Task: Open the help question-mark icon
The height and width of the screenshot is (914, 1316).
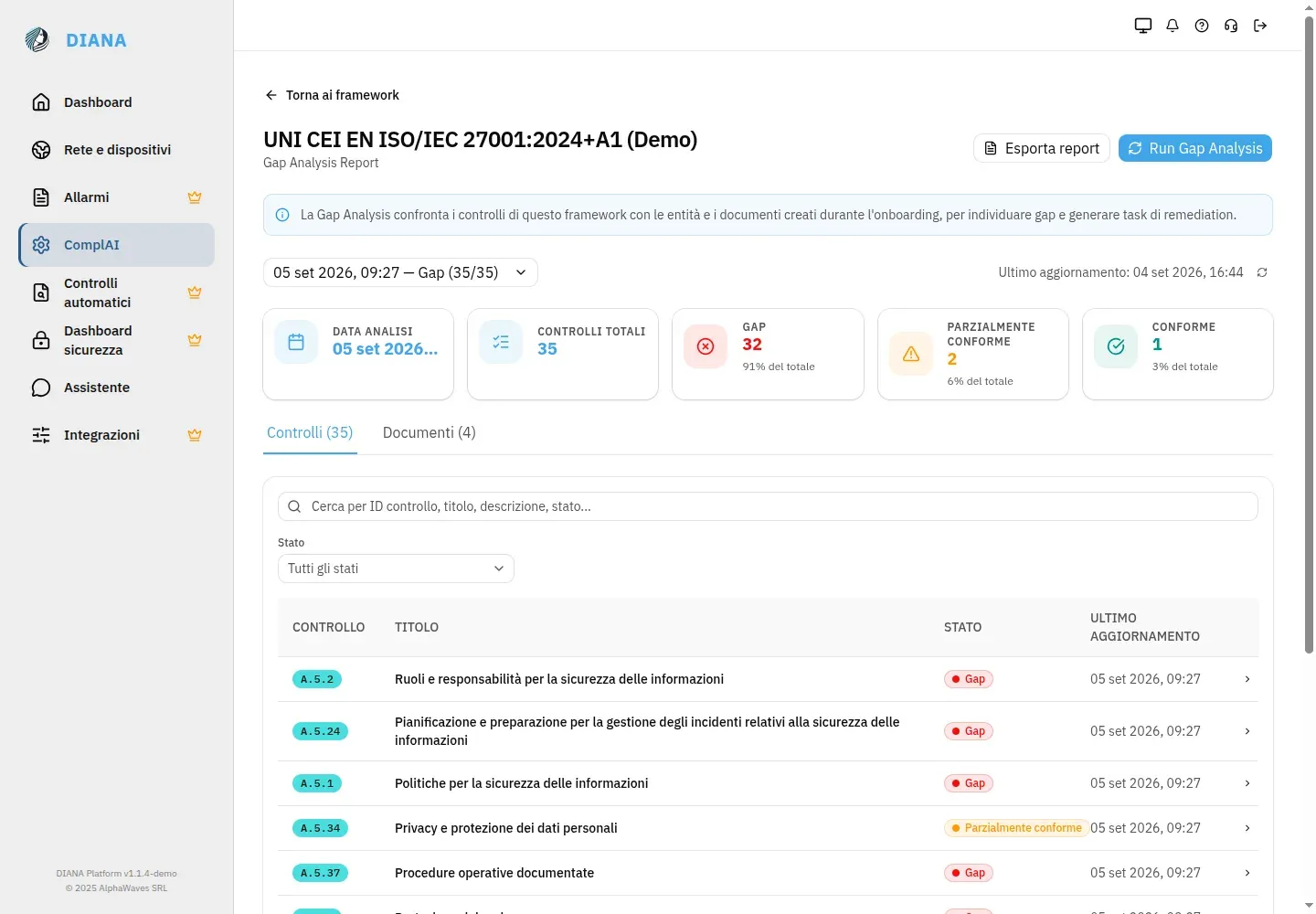Action: [1202, 26]
